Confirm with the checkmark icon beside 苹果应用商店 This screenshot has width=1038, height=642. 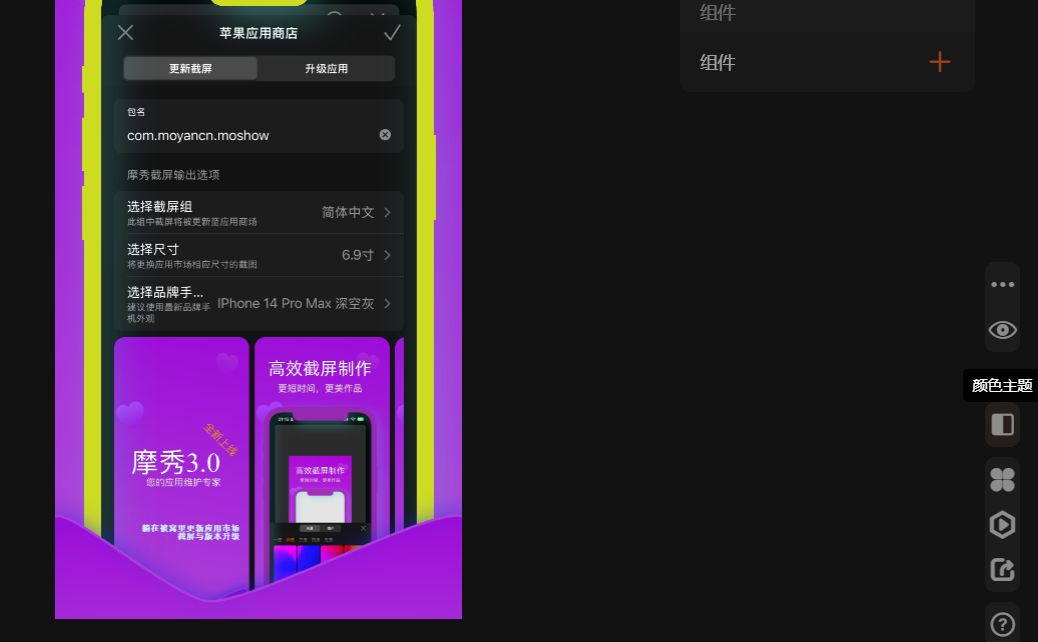392,32
